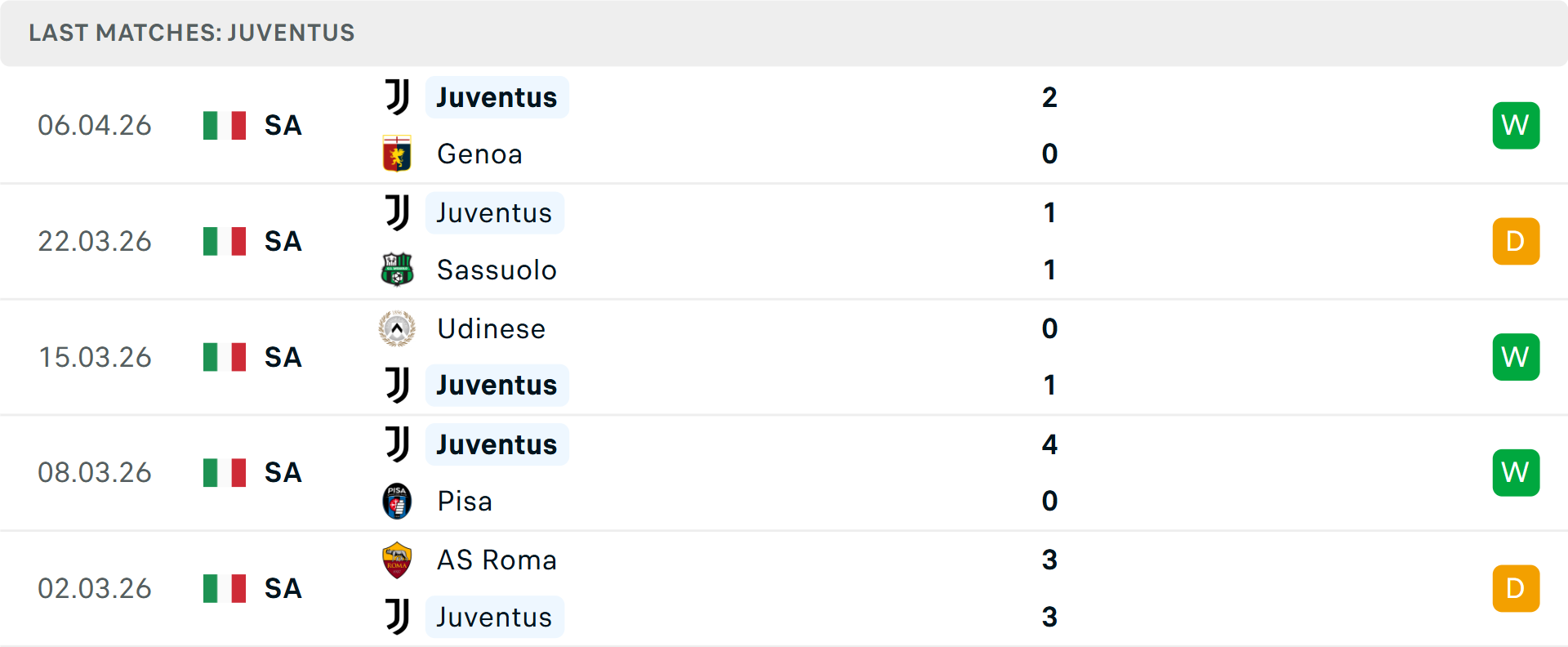Click the Pisa club logo
The image size is (1568, 647).
pyautogui.click(x=397, y=501)
